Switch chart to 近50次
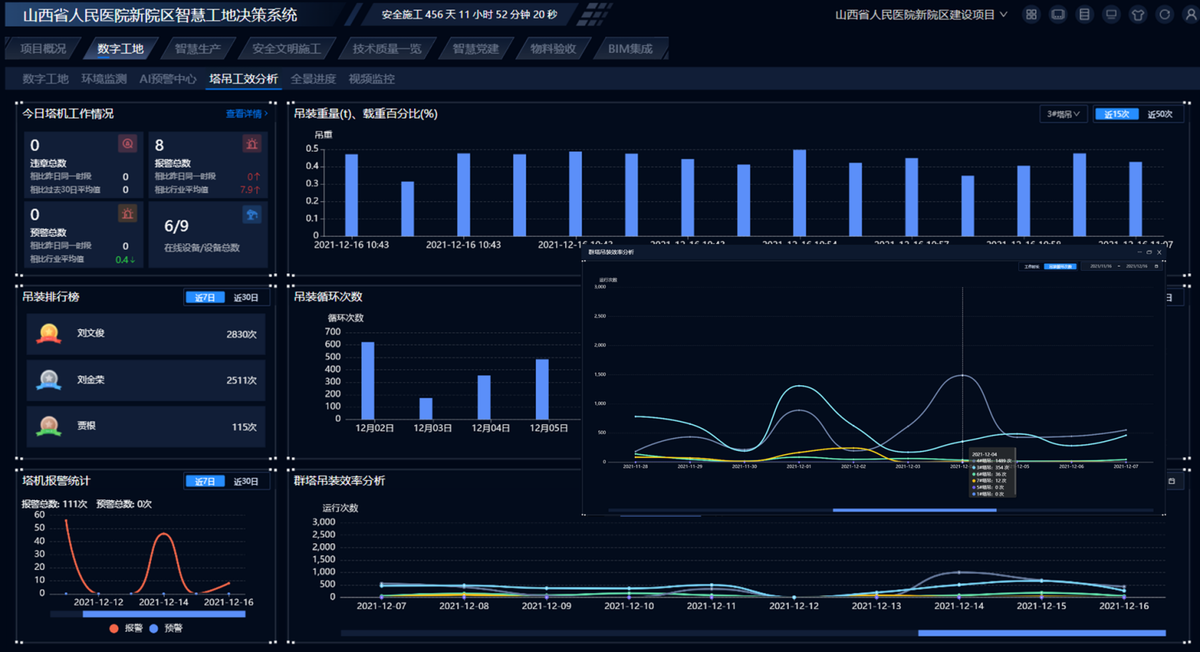 [1158, 114]
